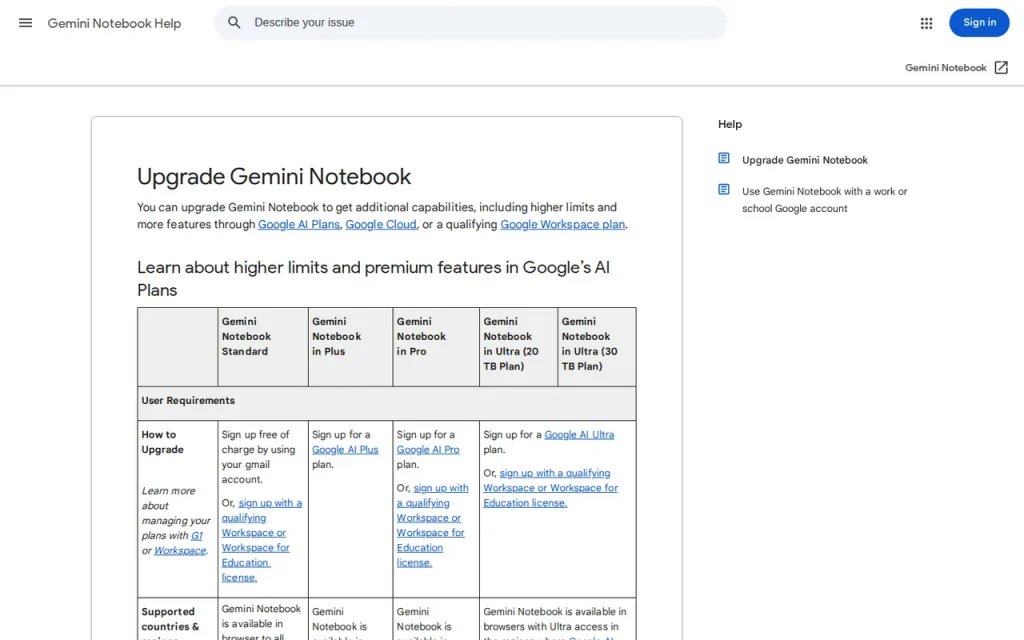1024x640 pixels.
Task: Click the Gemini Notebook in Plus column header
Action: point(350,347)
